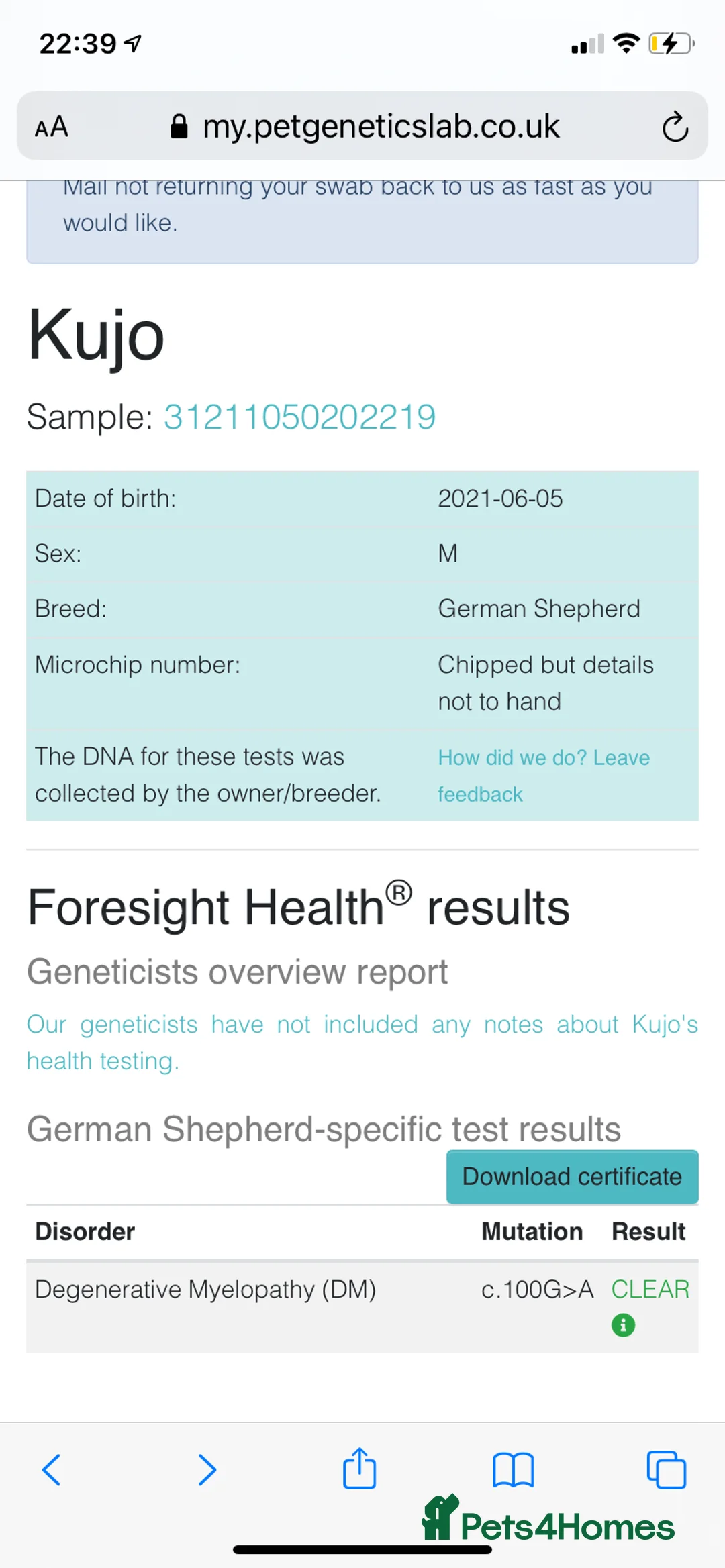Image resolution: width=725 pixels, height=1568 pixels.
Task: Tap the Safari forward arrow
Action: tap(207, 1469)
